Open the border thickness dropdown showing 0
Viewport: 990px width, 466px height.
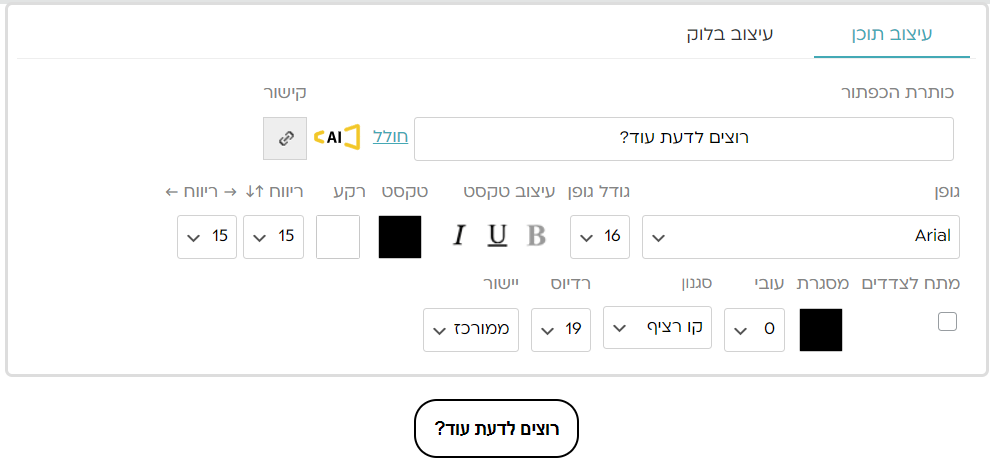pyautogui.click(x=754, y=330)
